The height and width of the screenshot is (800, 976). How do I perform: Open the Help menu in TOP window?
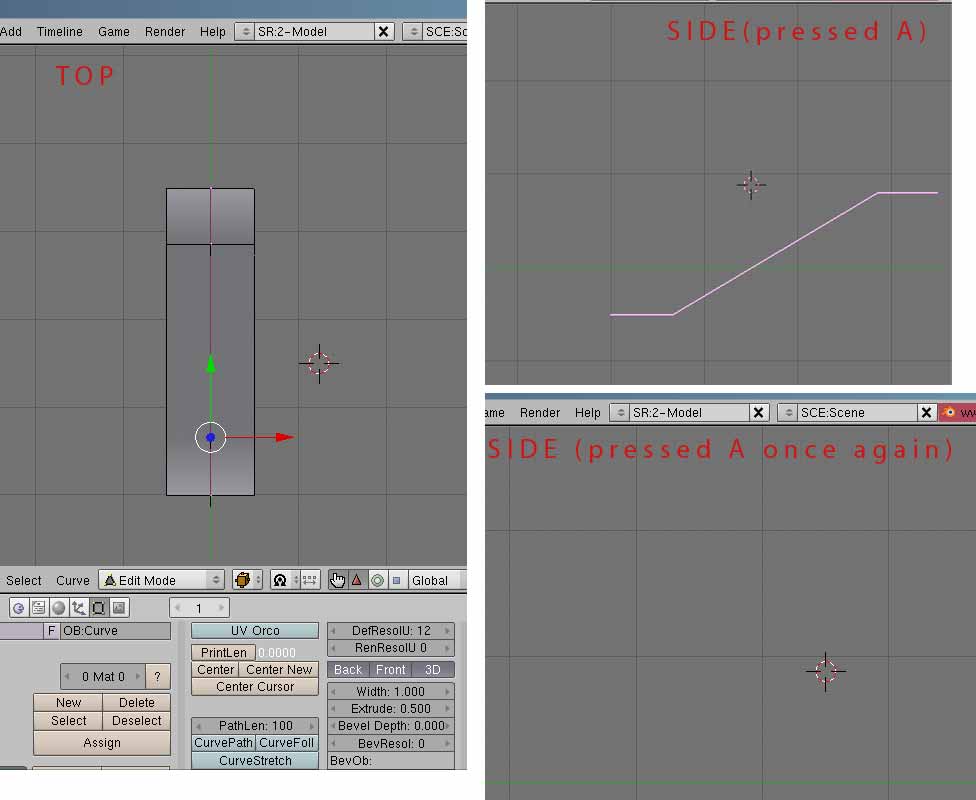click(212, 32)
